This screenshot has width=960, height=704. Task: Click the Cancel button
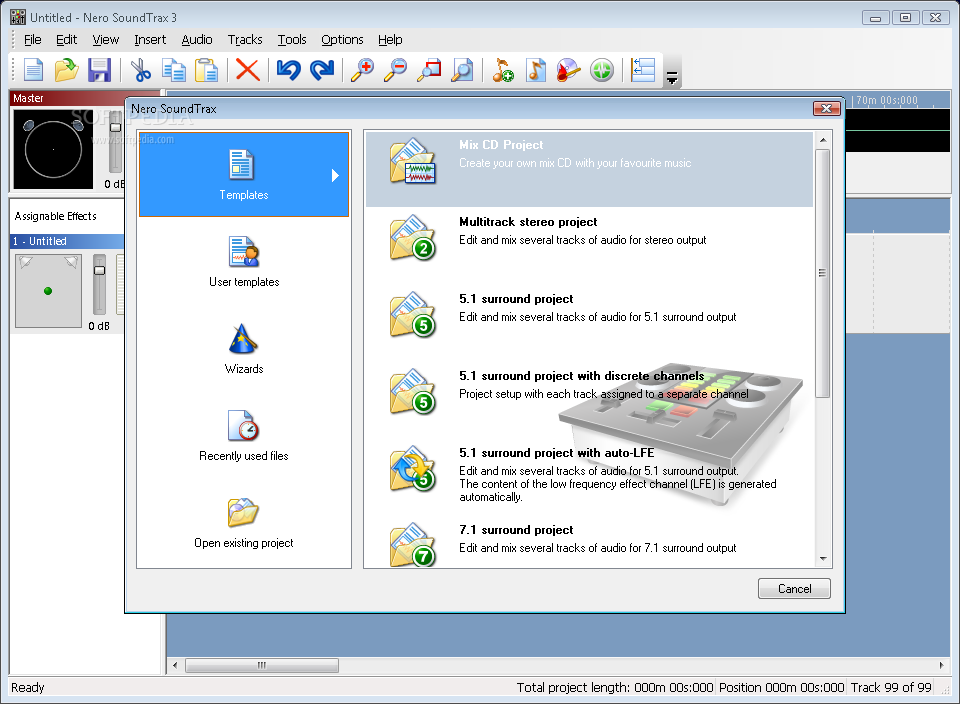click(794, 588)
